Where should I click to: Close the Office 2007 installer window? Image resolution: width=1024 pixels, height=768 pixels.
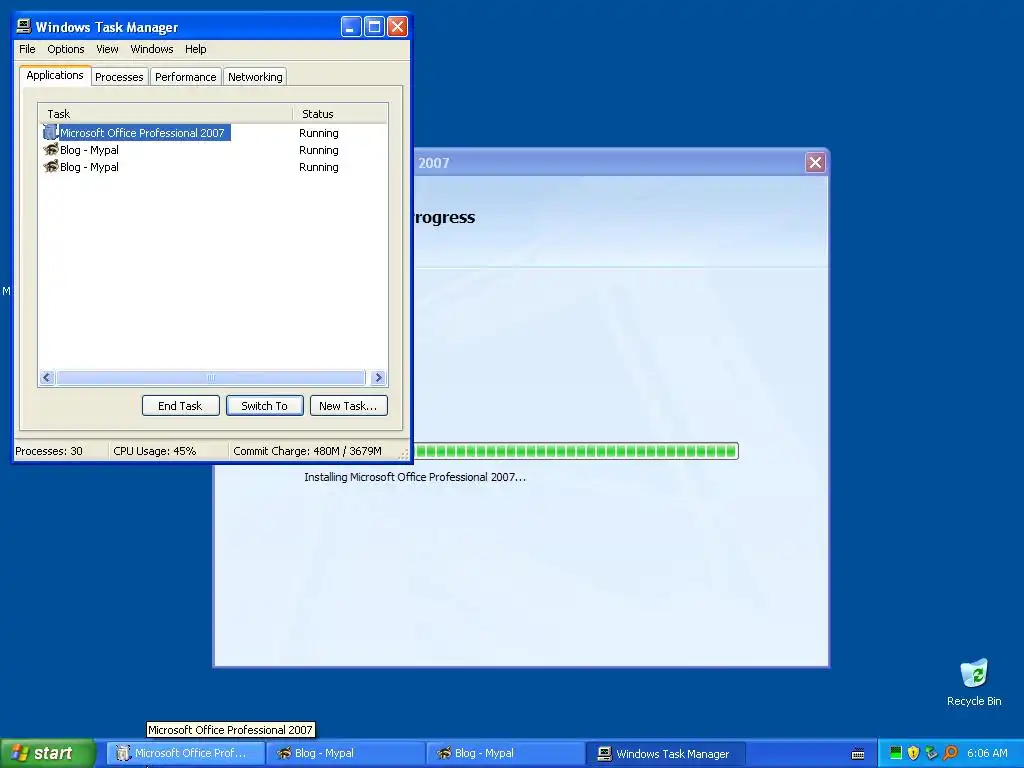[x=815, y=163]
